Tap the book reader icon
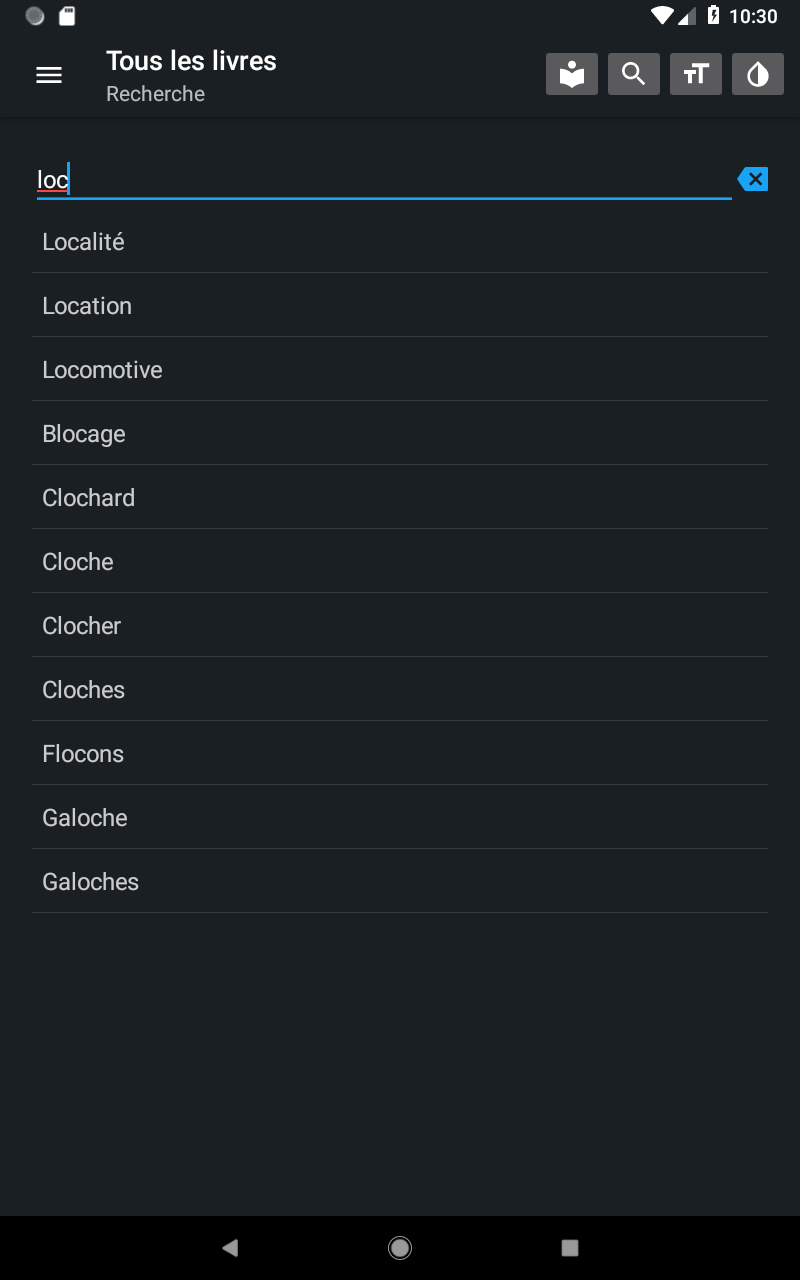 point(572,75)
